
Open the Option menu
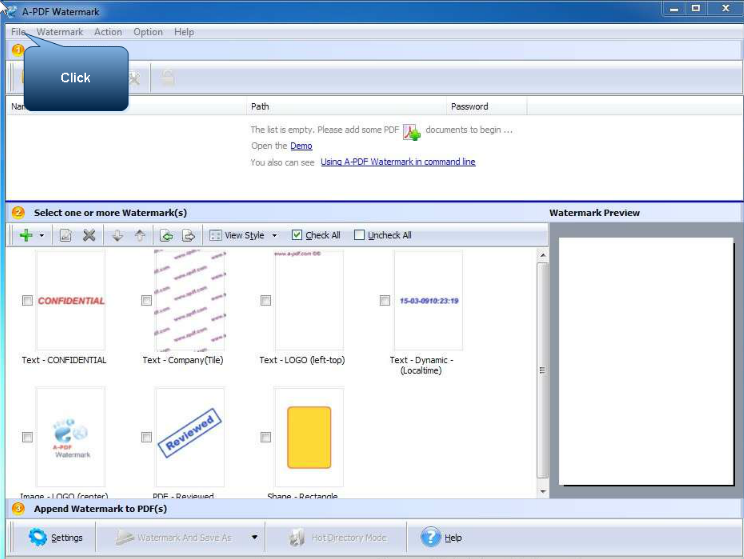click(x=148, y=32)
